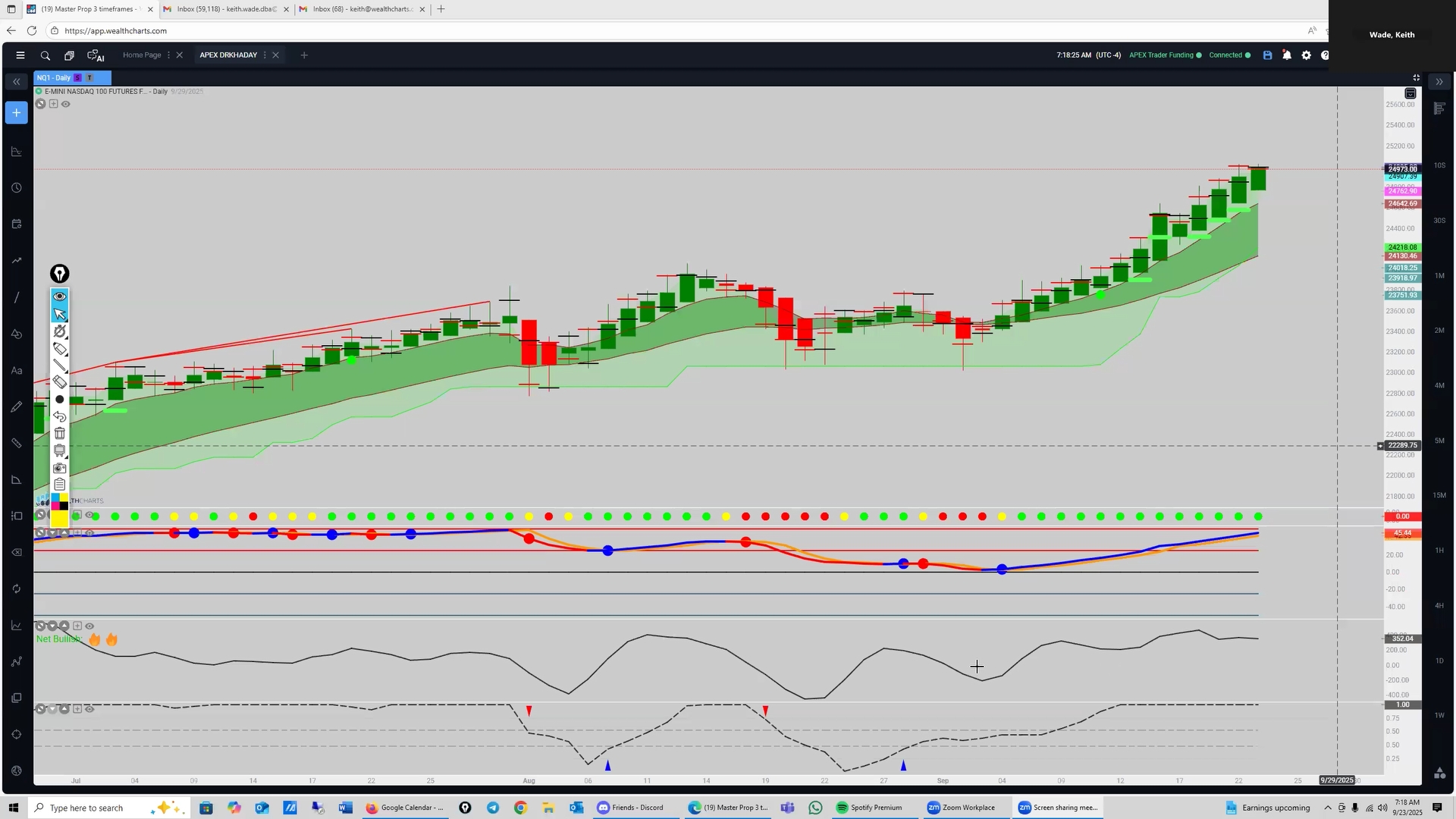Select the eraser tool in annotation toolbar
The height and width of the screenshot is (819, 1456).
click(x=59, y=382)
